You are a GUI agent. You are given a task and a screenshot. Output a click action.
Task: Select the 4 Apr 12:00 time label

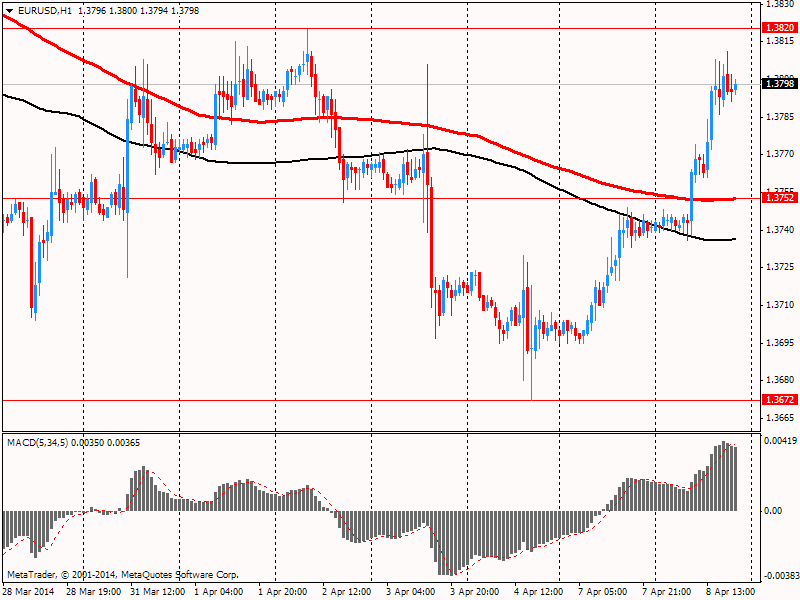538,592
